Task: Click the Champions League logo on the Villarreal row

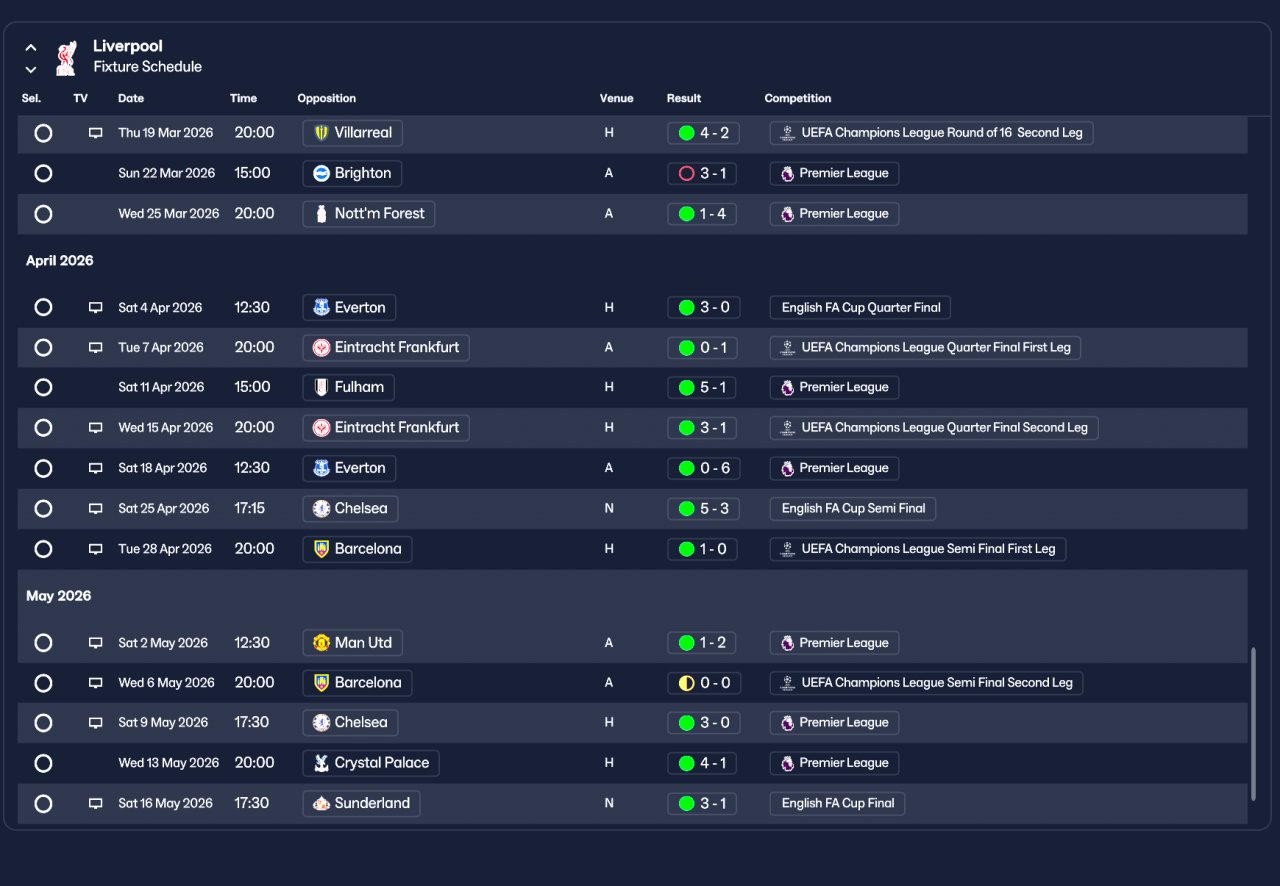Action: 787,133
